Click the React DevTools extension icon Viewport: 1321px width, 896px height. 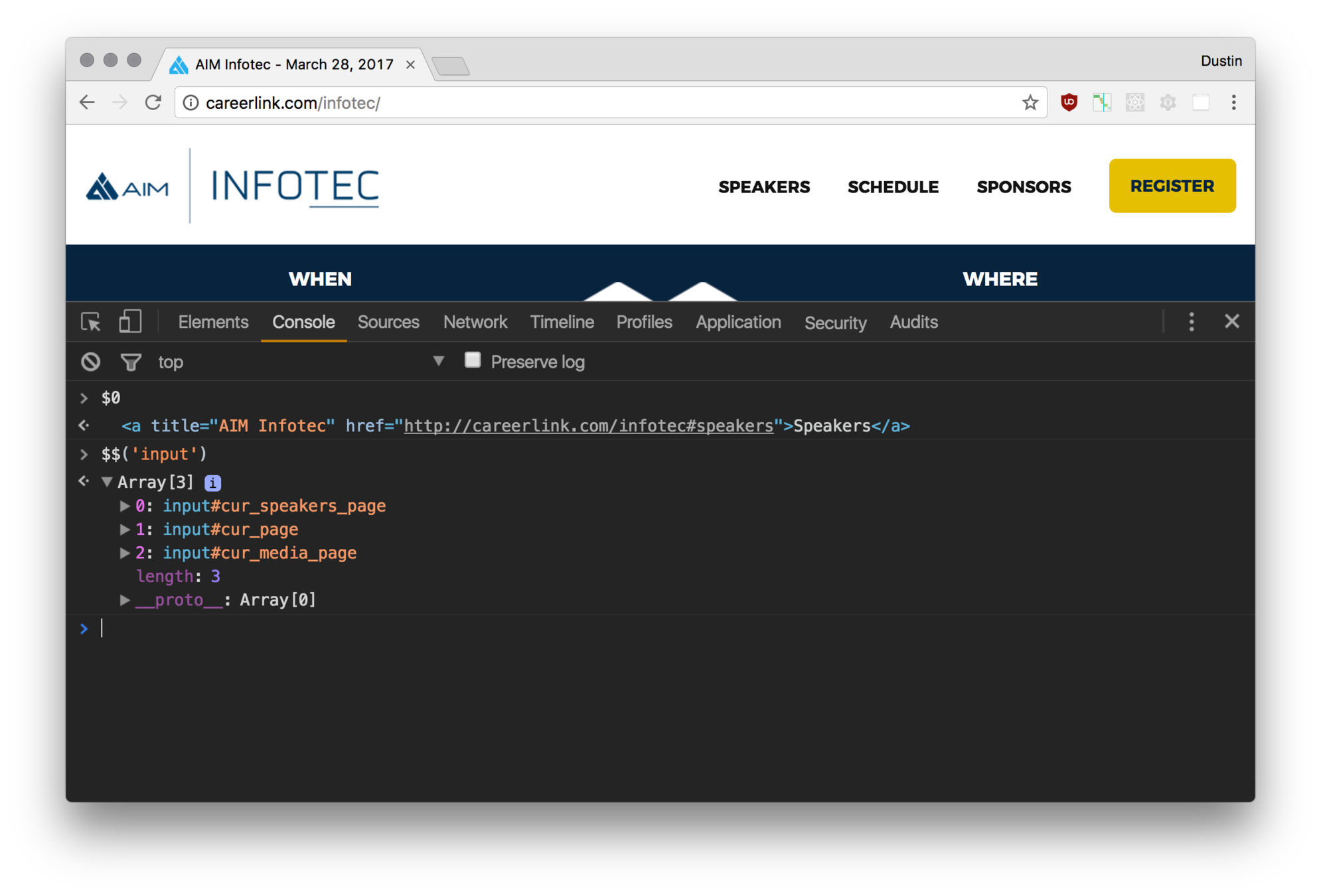pos(1135,102)
